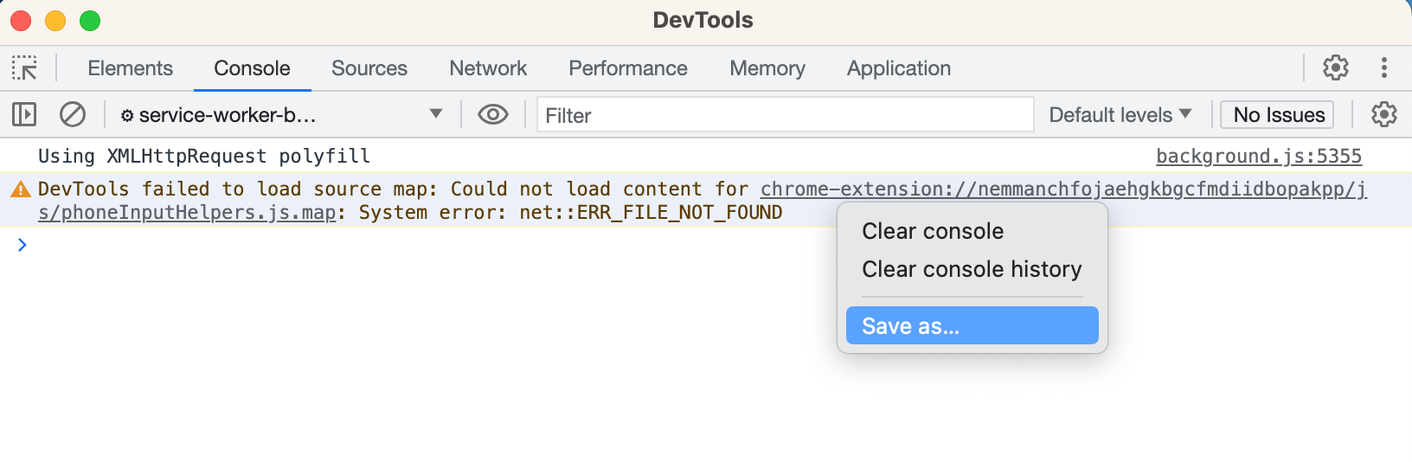Viewport: 1412px width, 462px height.
Task: Open DevTools settings gear in tab bar
Action: point(1335,68)
